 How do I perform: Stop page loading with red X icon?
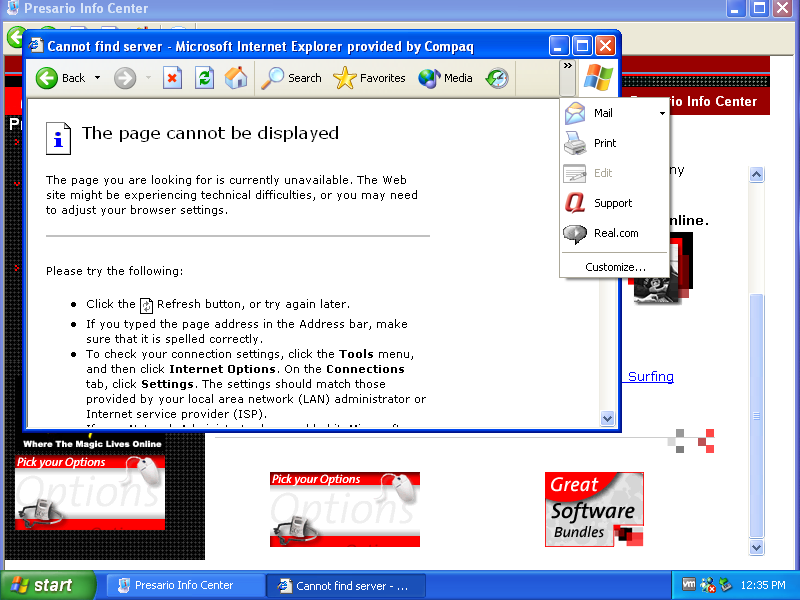click(x=172, y=78)
